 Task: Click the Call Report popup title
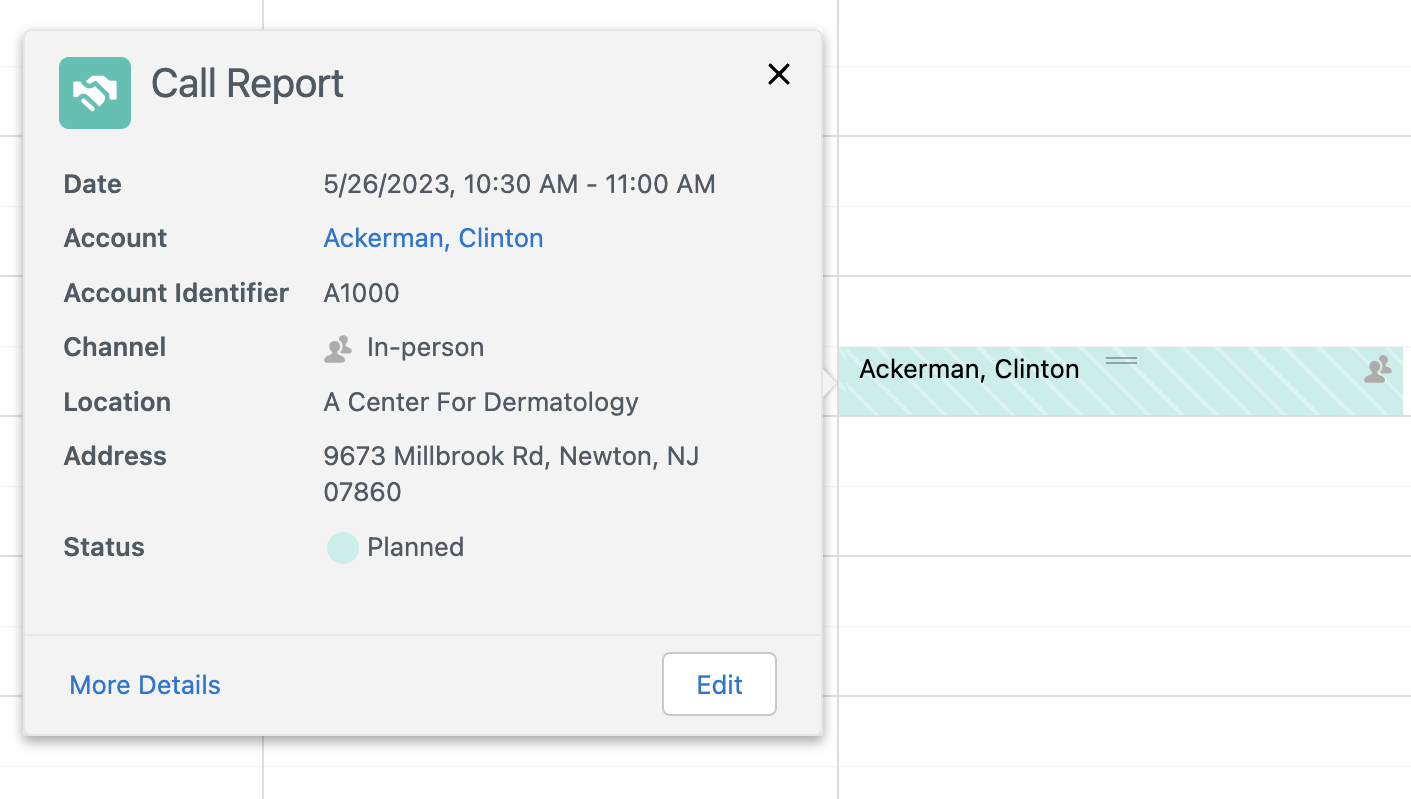247,84
